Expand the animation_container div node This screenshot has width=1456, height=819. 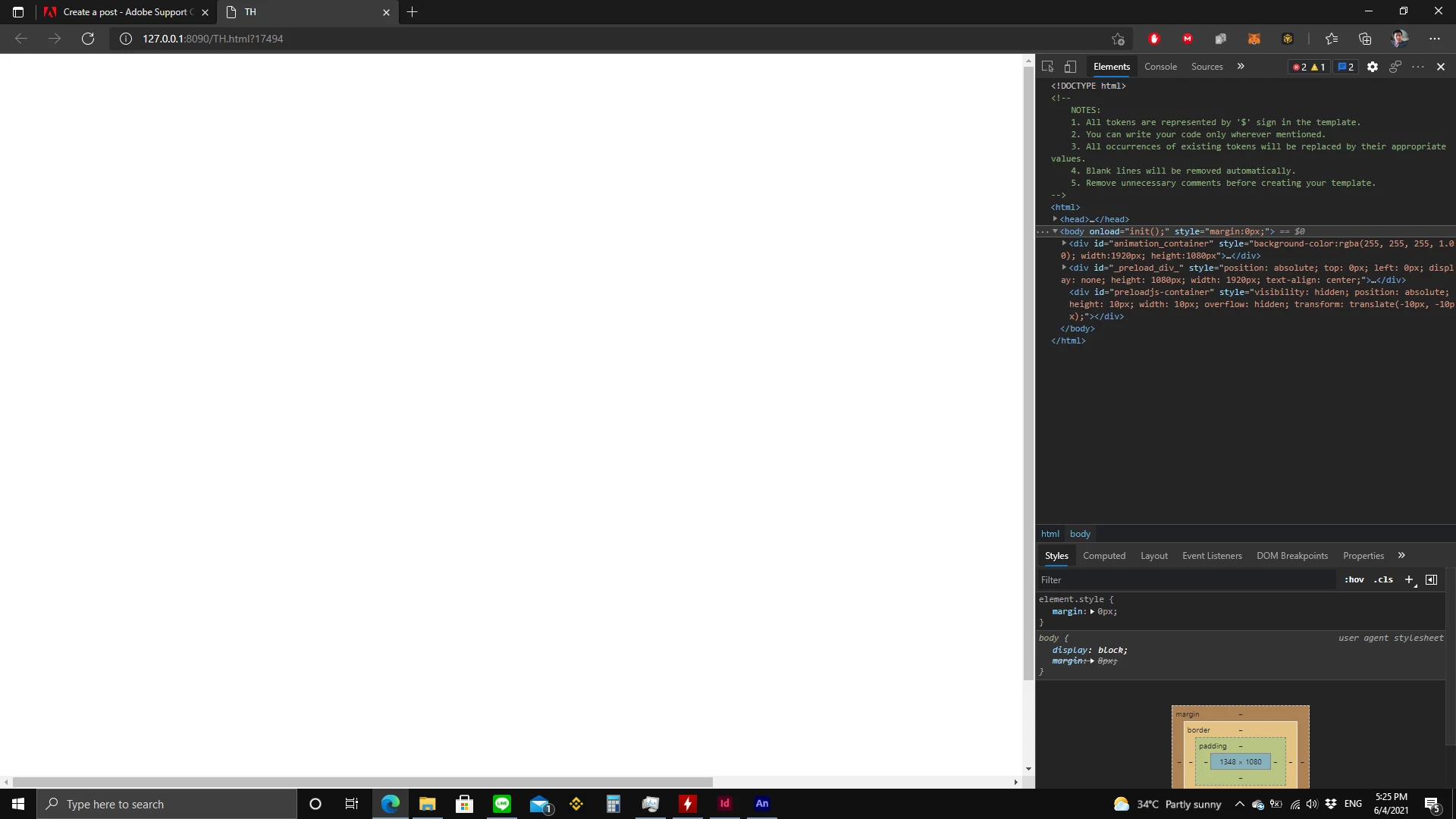click(x=1064, y=243)
